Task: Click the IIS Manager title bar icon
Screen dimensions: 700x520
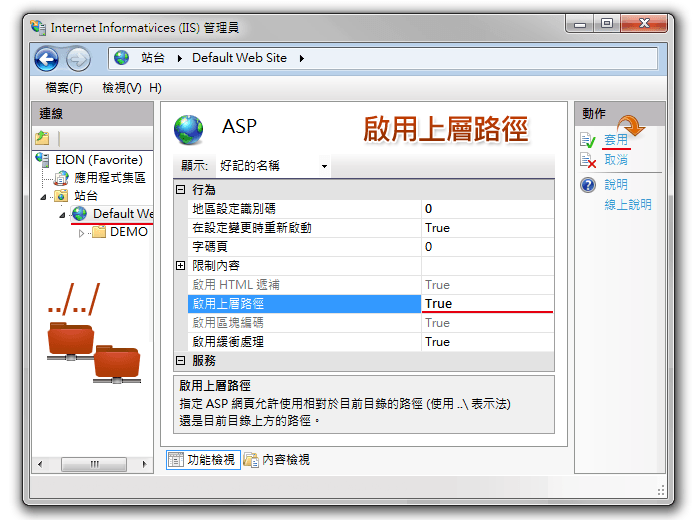Action: [x=38, y=28]
